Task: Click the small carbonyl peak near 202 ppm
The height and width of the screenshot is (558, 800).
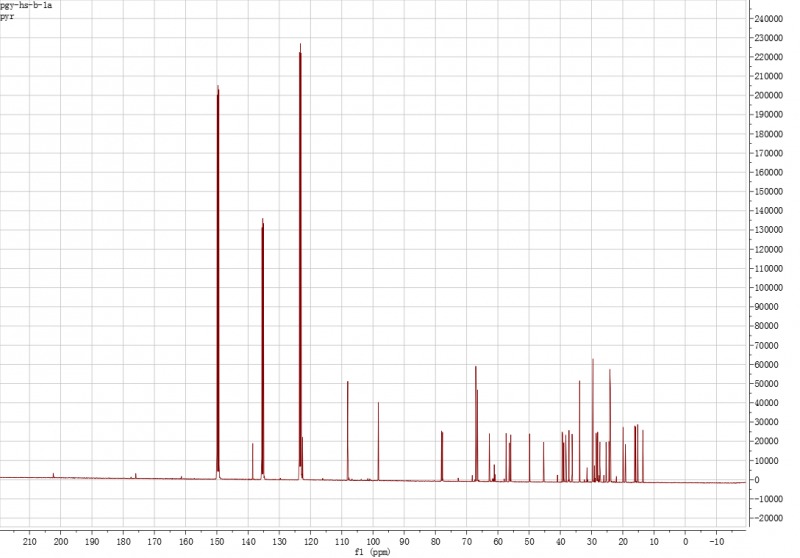Action: click(x=53, y=475)
